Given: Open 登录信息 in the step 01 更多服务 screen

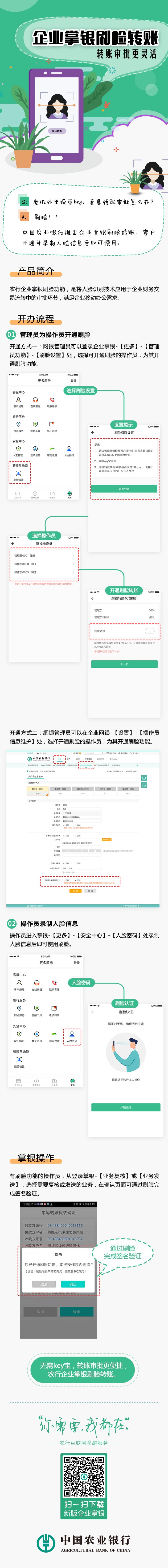Looking at the screenshot, I should (35, 451).
